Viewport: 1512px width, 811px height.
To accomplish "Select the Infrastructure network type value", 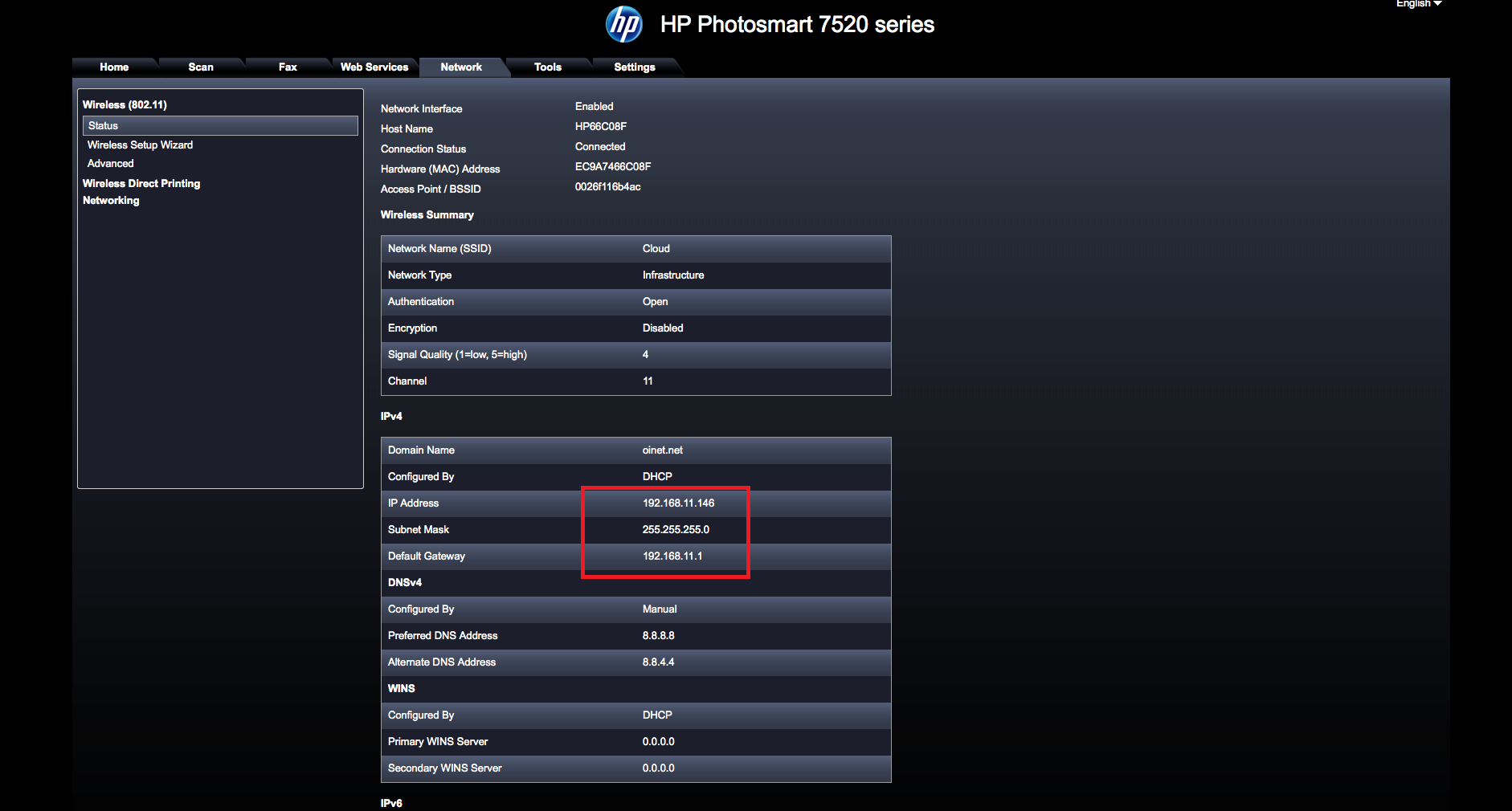I will (673, 275).
